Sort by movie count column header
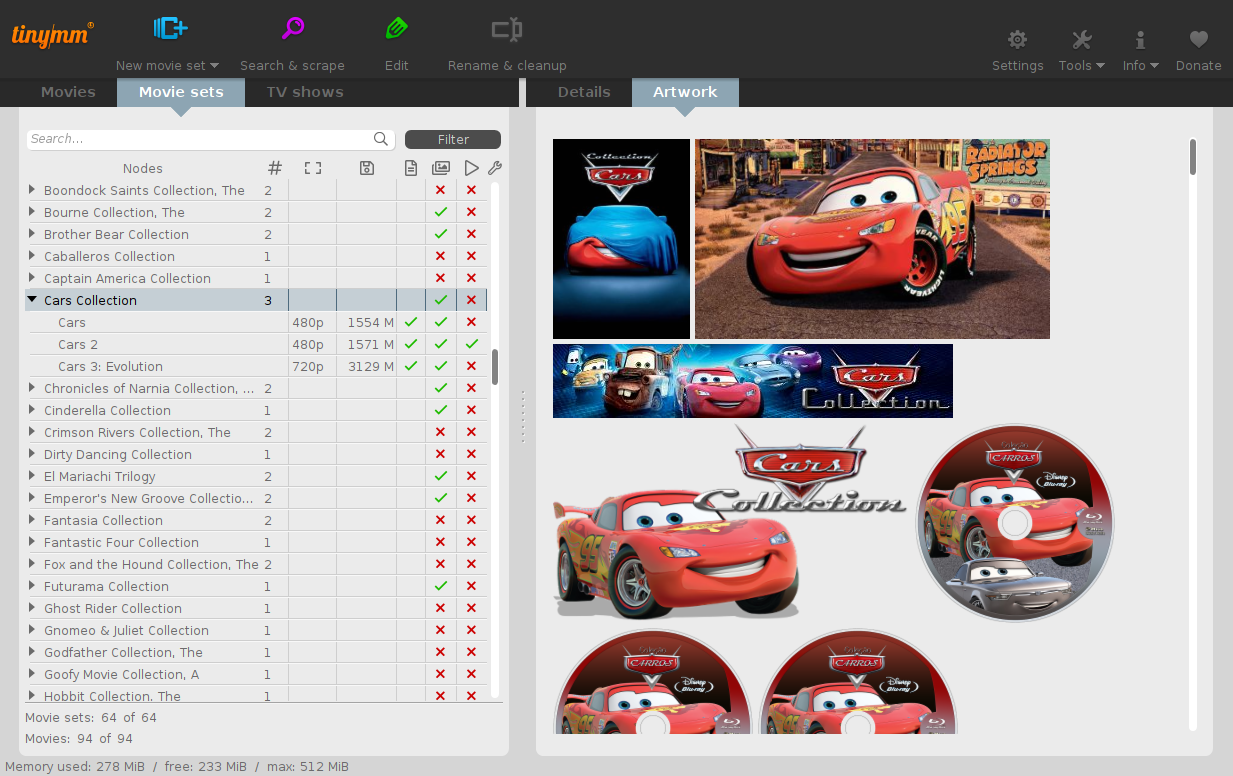The width and height of the screenshot is (1233, 776). pos(275,168)
